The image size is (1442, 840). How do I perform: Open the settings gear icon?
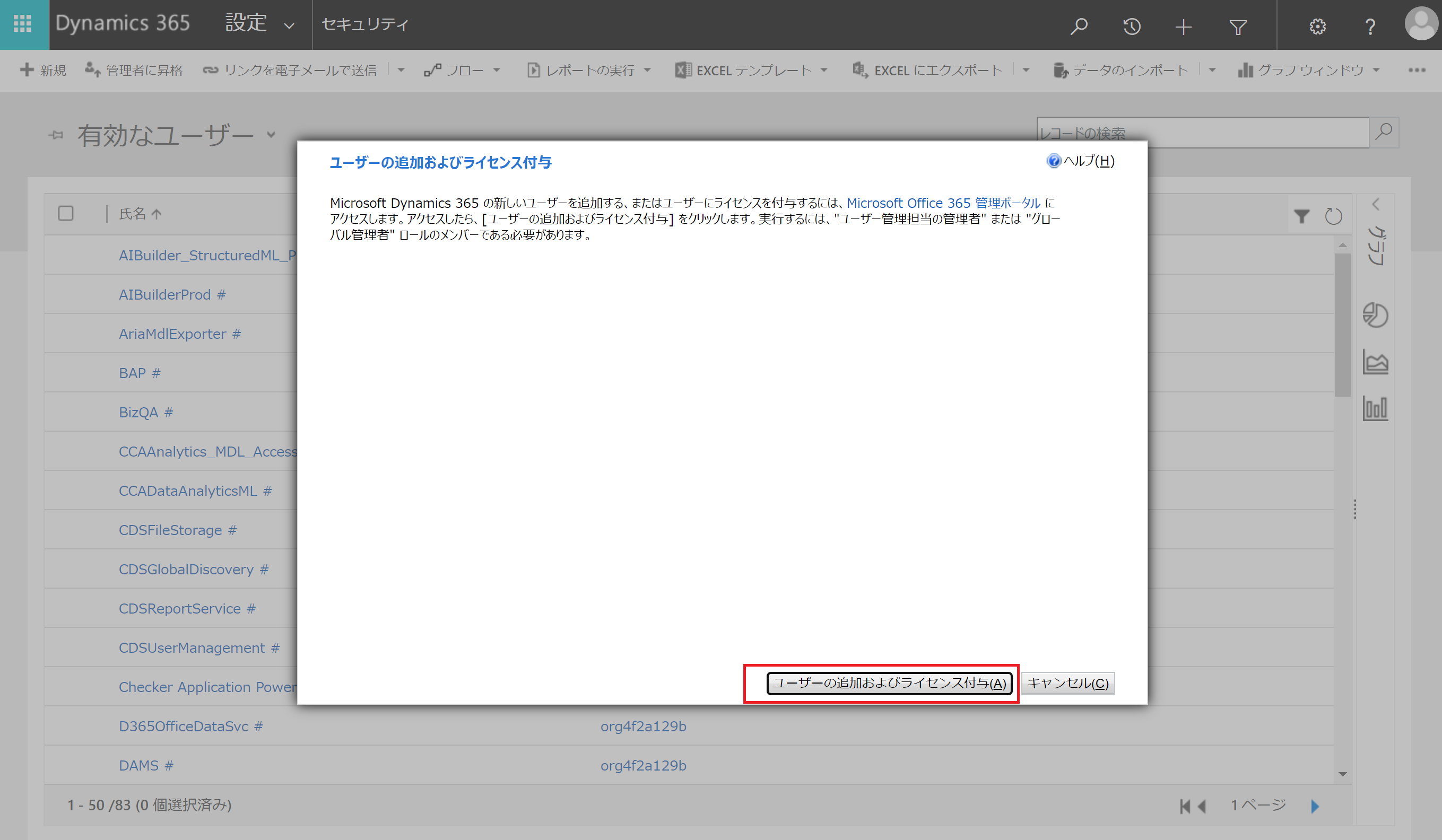pos(1317,27)
